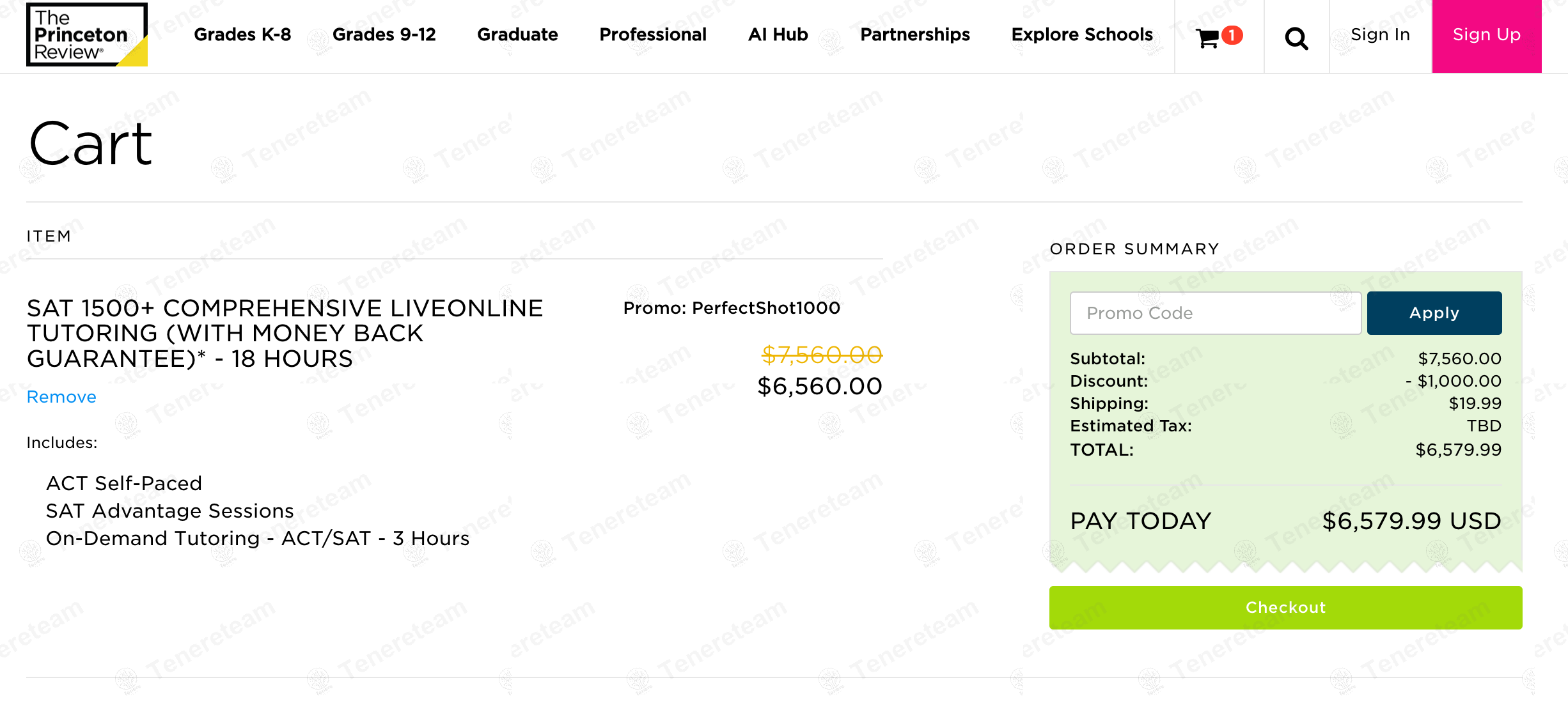Image resolution: width=1568 pixels, height=726 pixels.
Task: Expand the Partnerships menu
Action: click(x=914, y=35)
